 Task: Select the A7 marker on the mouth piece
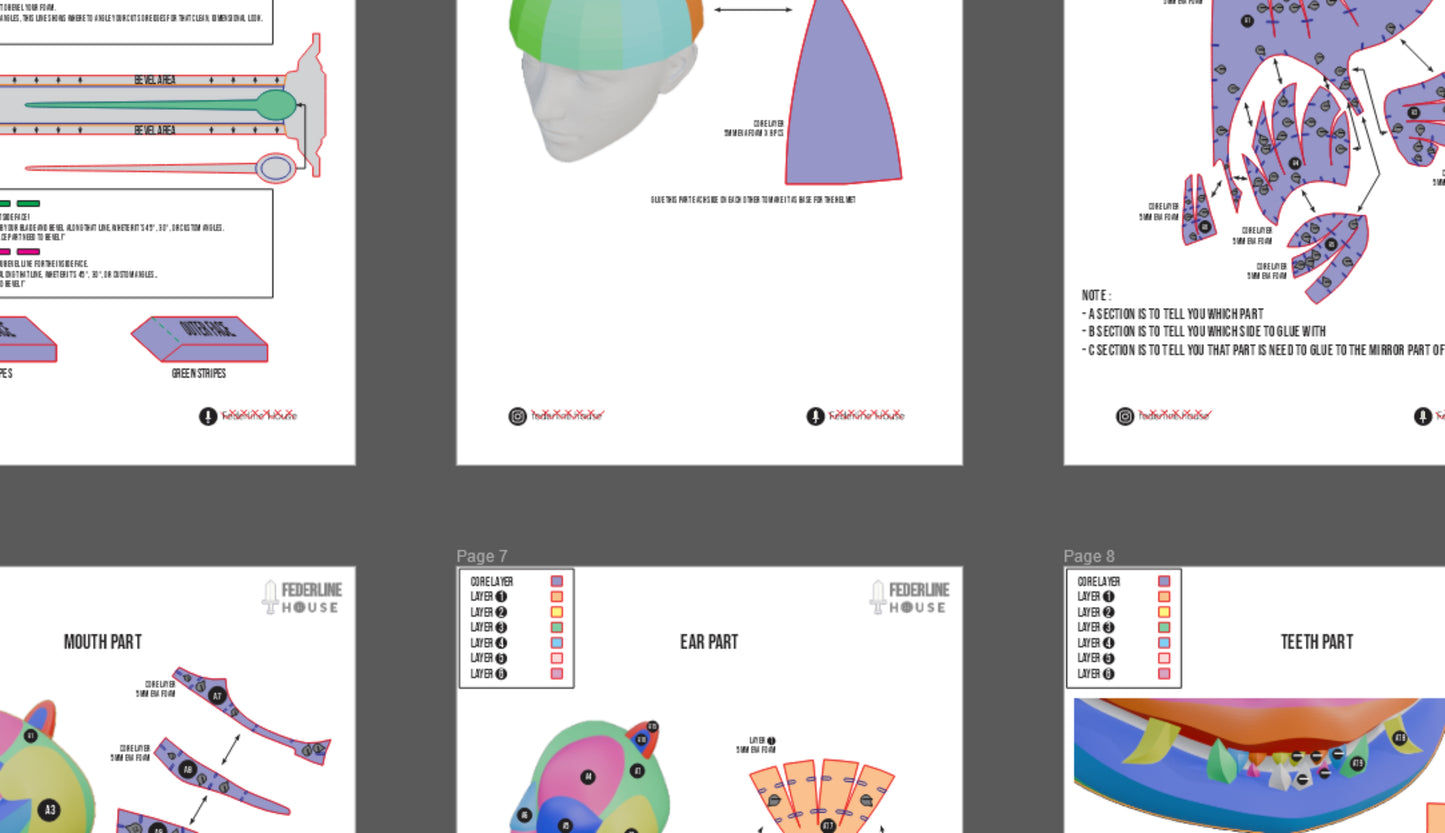pyautogui.click(x=218, y=695)
